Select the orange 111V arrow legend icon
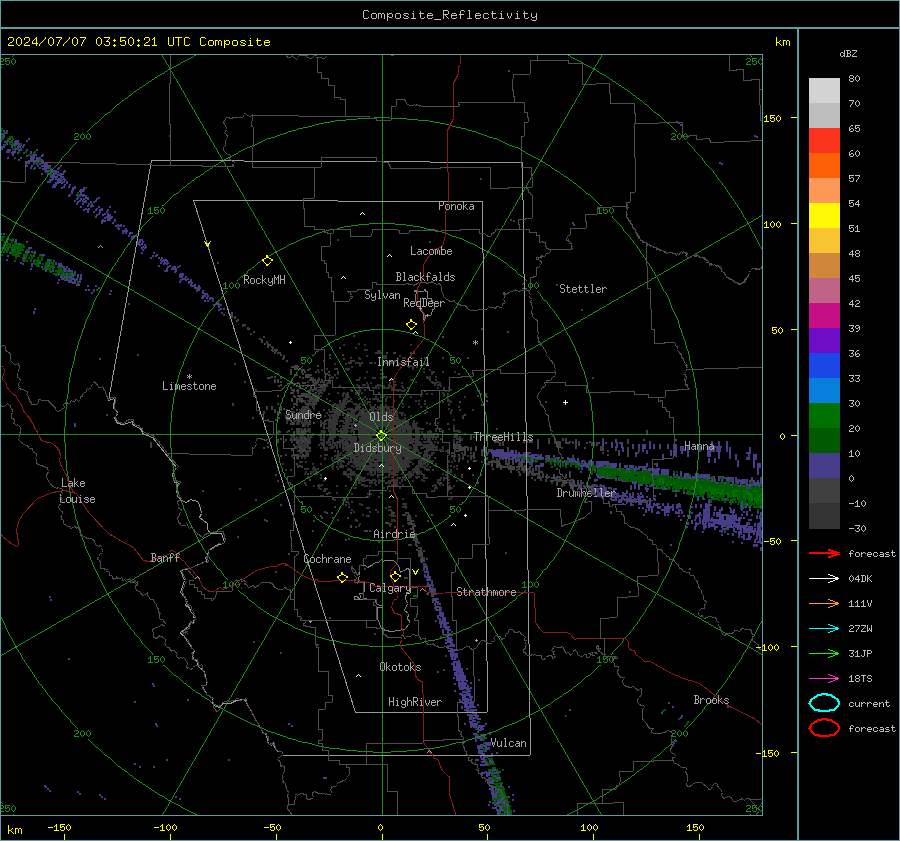 pos(824,603)
